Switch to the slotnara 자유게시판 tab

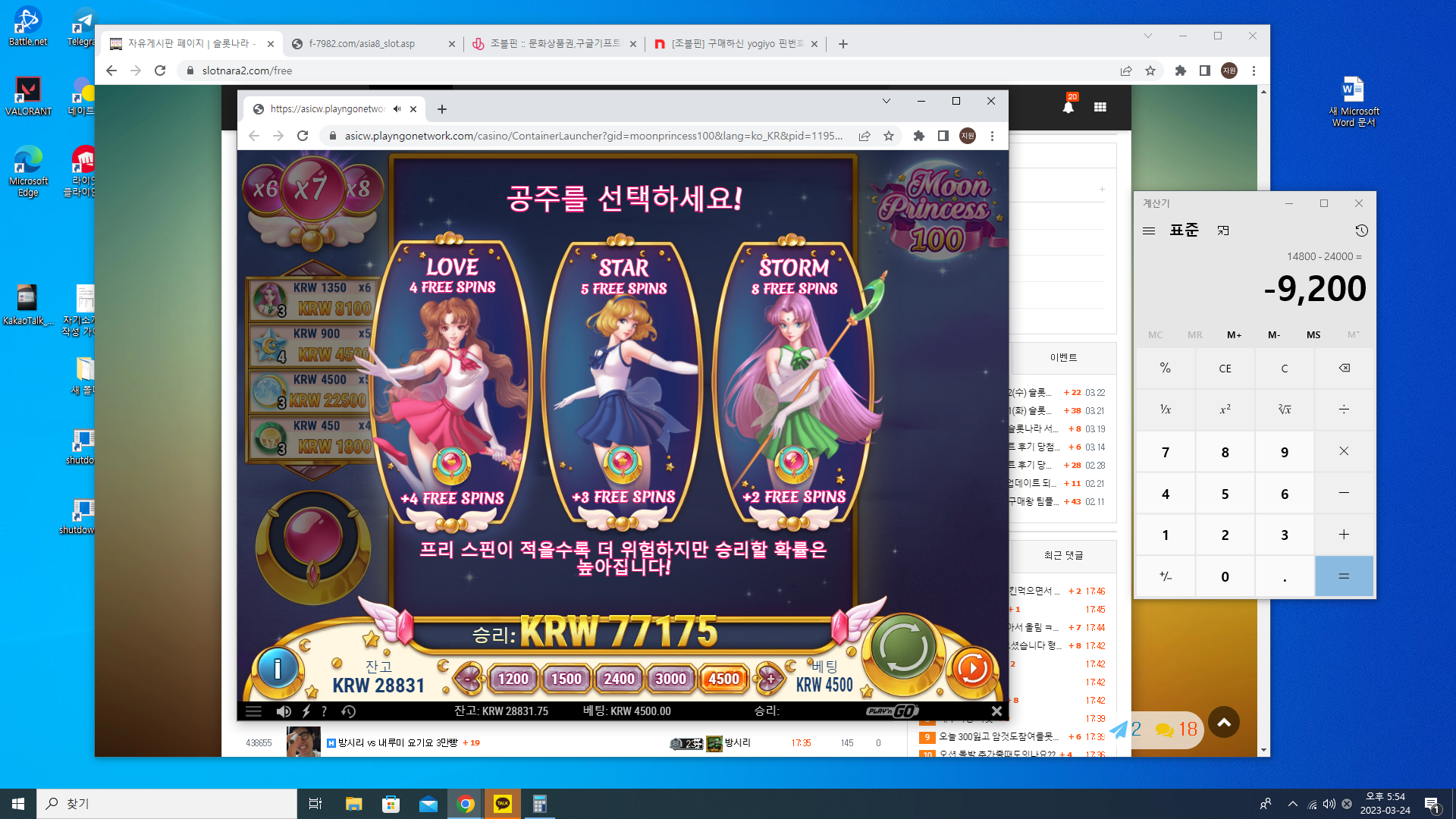pyautogui.click(x=191, y=44)
